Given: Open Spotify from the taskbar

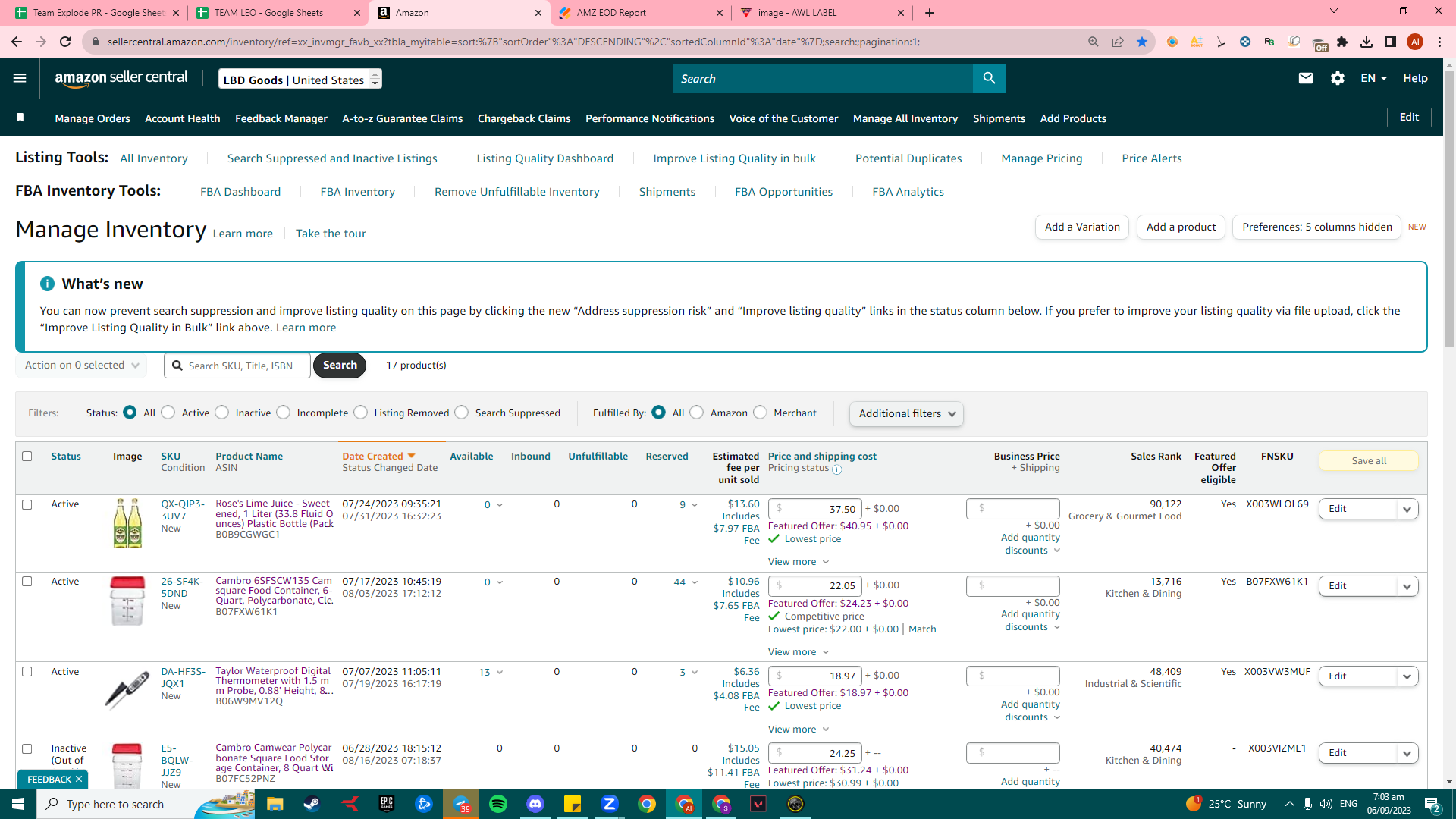Looking at the screenshot, I should click(498, 804).
